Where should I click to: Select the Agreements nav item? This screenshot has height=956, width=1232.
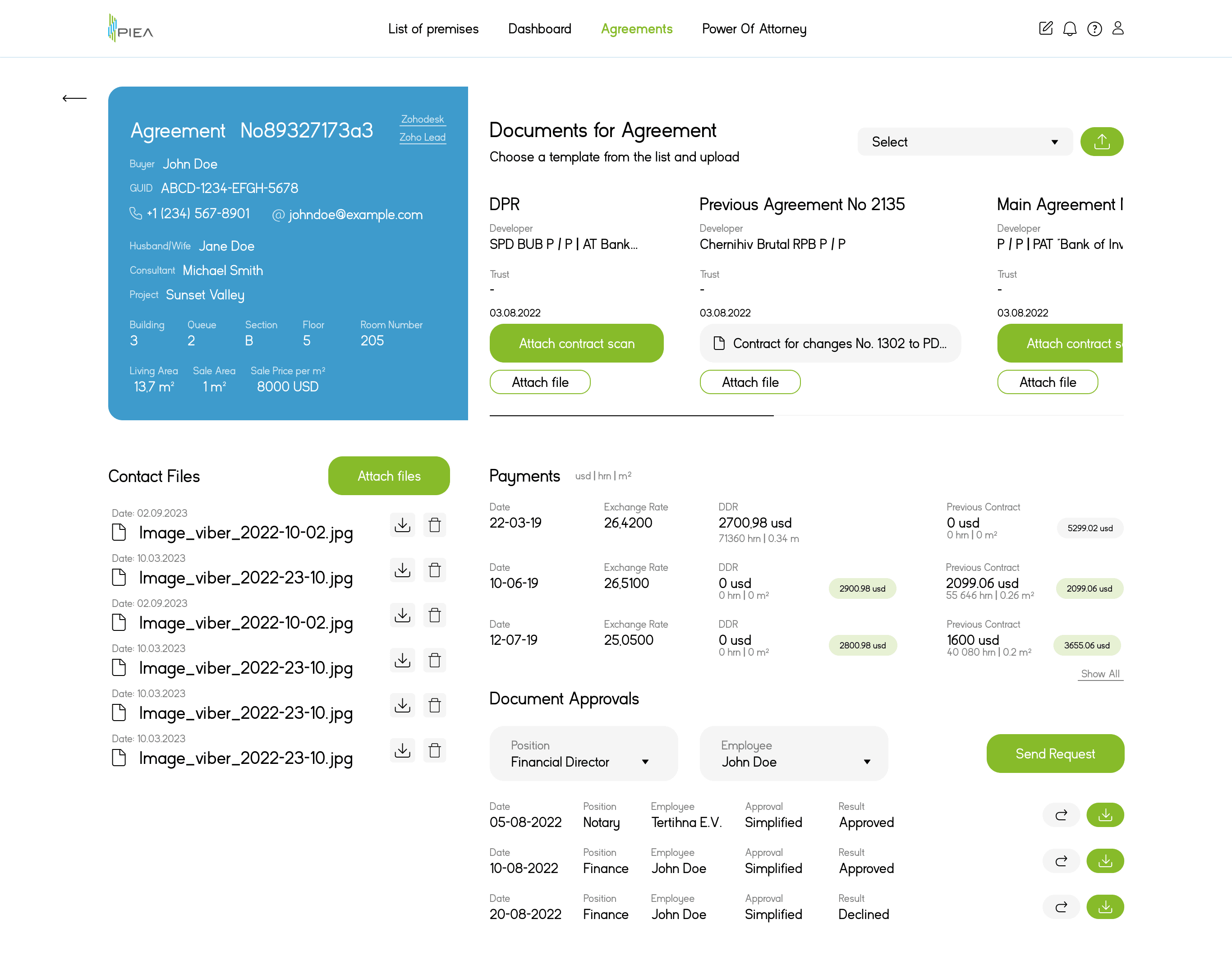point(637,29)
